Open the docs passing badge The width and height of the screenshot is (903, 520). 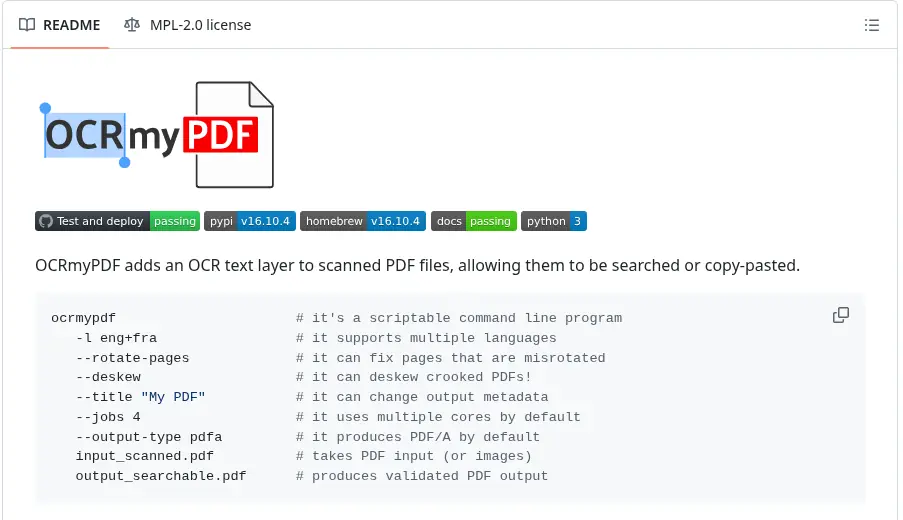(474, 221)
